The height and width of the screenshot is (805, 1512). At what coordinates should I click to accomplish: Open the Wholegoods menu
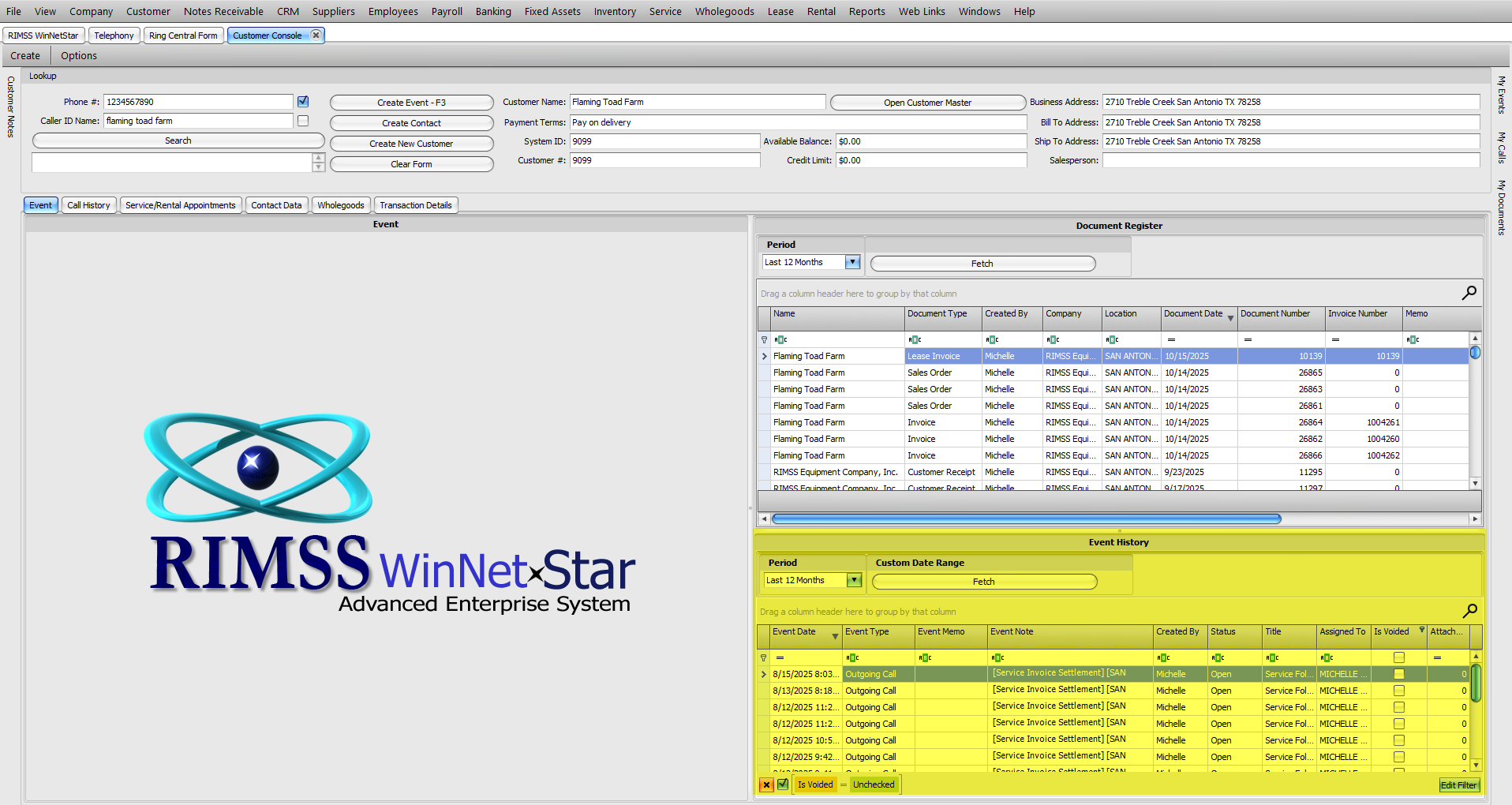tap(724, 11)
